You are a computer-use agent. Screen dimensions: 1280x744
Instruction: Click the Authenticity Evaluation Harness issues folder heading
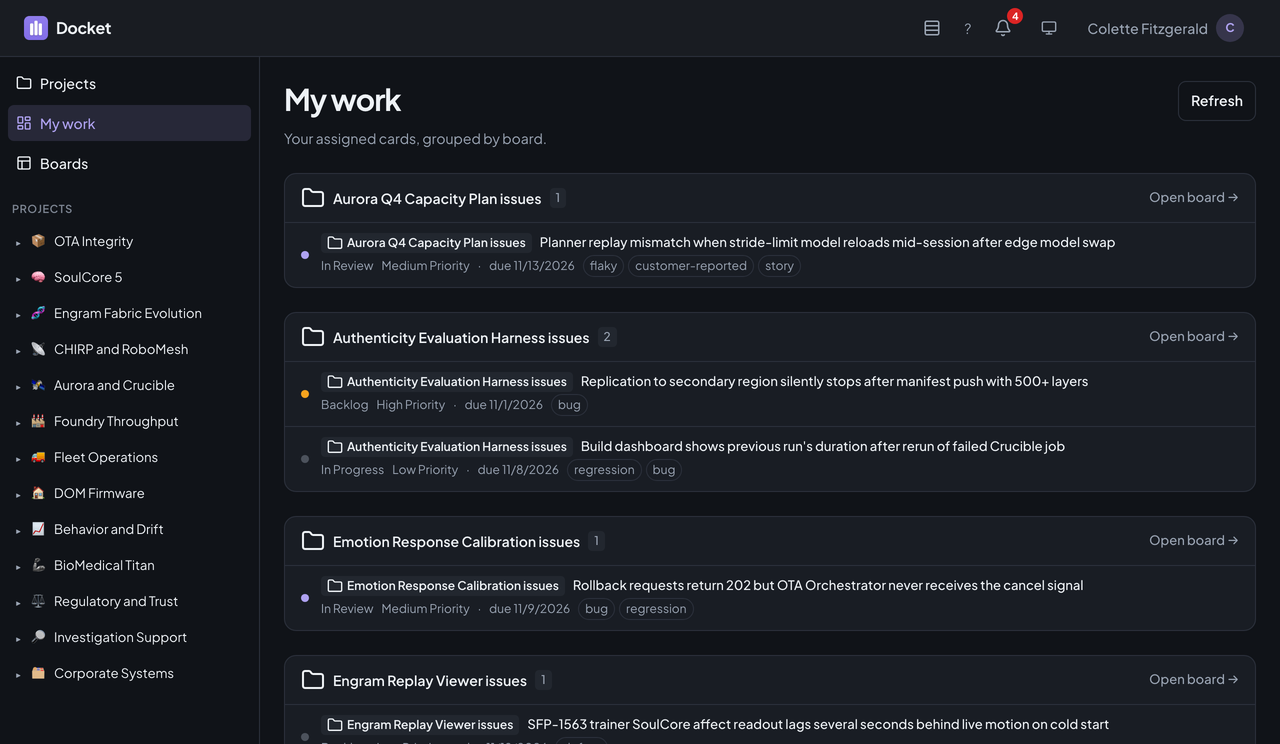coord(461,337)
